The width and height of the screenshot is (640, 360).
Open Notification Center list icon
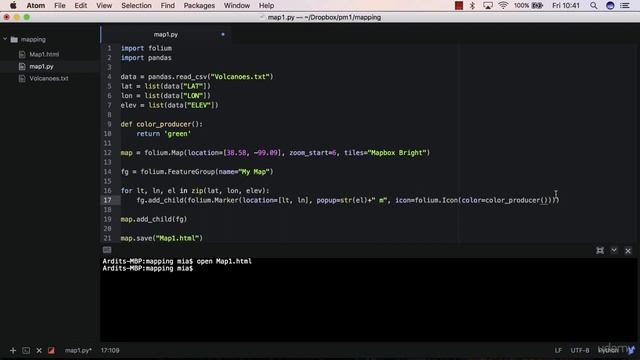(625, 6)
